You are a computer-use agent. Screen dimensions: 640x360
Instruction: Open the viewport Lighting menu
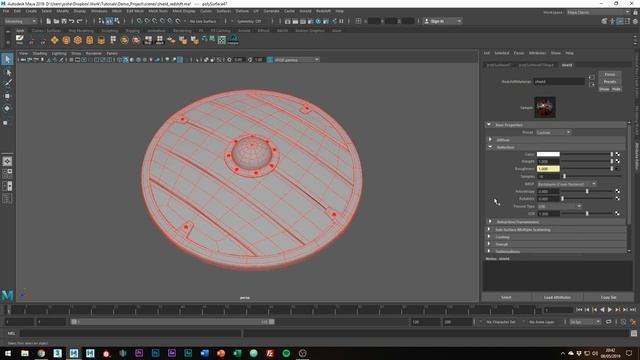59,53
